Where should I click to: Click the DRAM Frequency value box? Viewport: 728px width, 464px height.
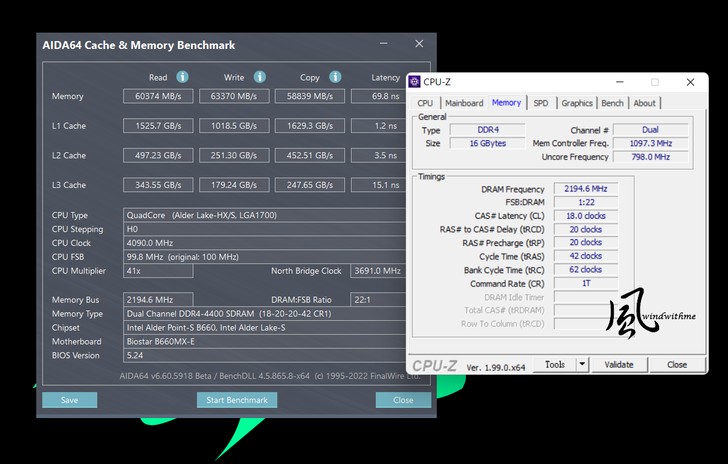(x=584, y=189)
